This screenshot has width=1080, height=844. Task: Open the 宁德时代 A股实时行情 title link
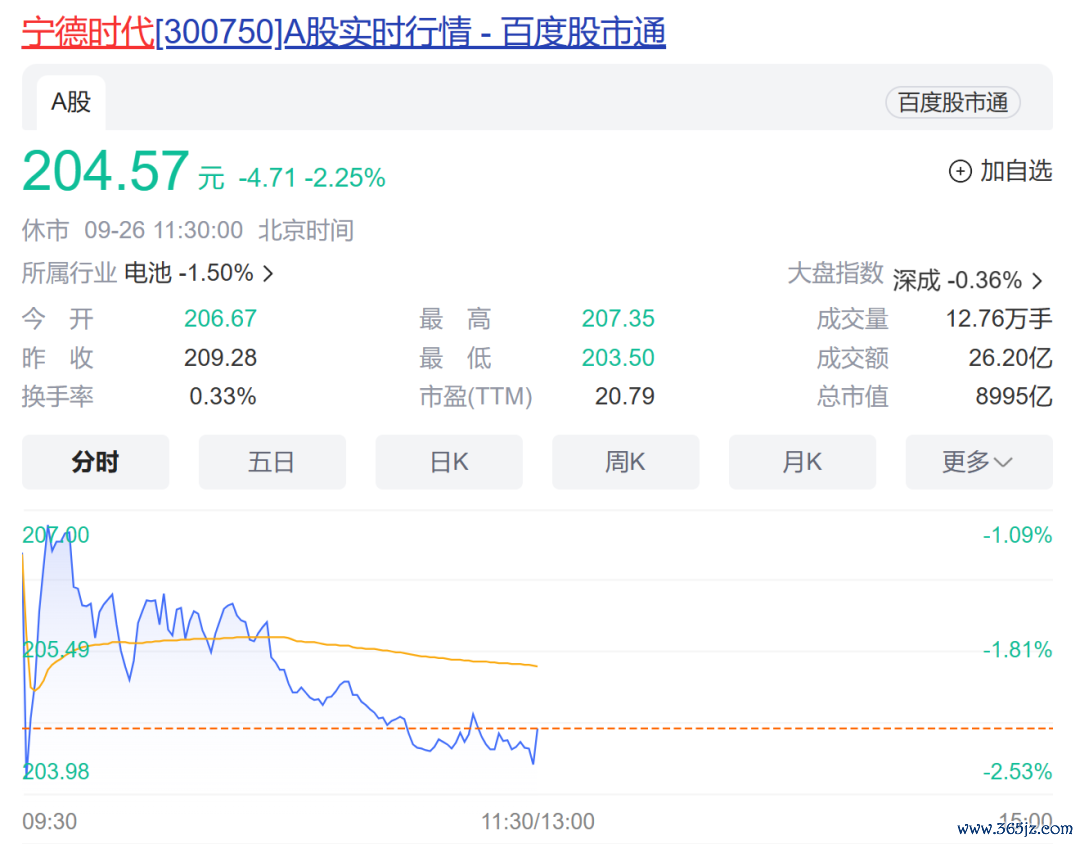point(344,32)
